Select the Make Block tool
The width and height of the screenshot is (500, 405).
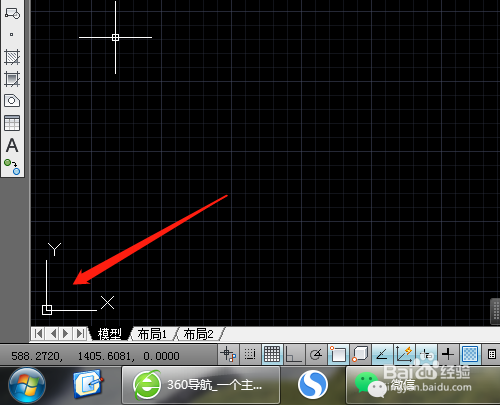pos(12,13)
